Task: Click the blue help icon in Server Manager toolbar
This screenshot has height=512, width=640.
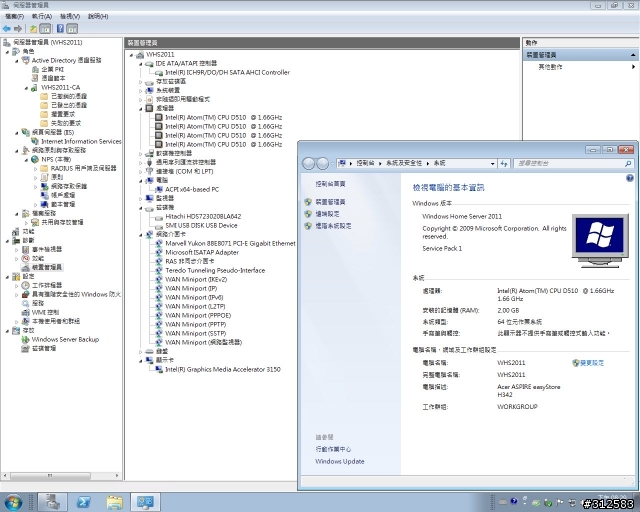Action: tap(60, 29)
